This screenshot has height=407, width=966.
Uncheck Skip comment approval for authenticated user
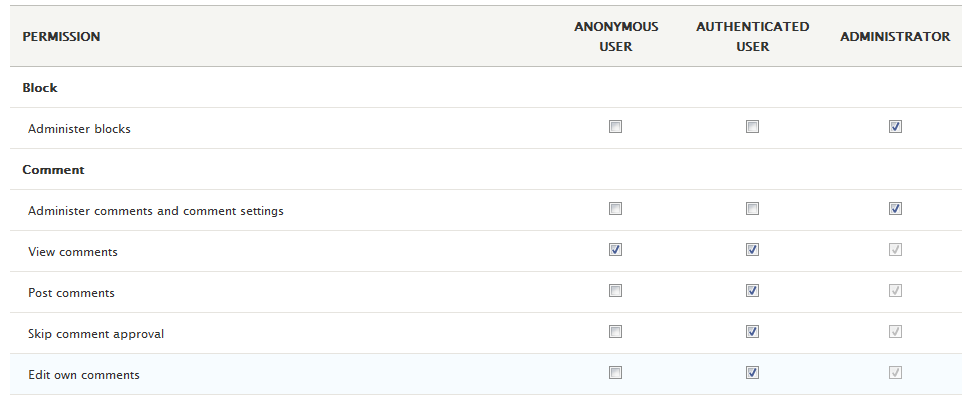[x=752, y=332]
